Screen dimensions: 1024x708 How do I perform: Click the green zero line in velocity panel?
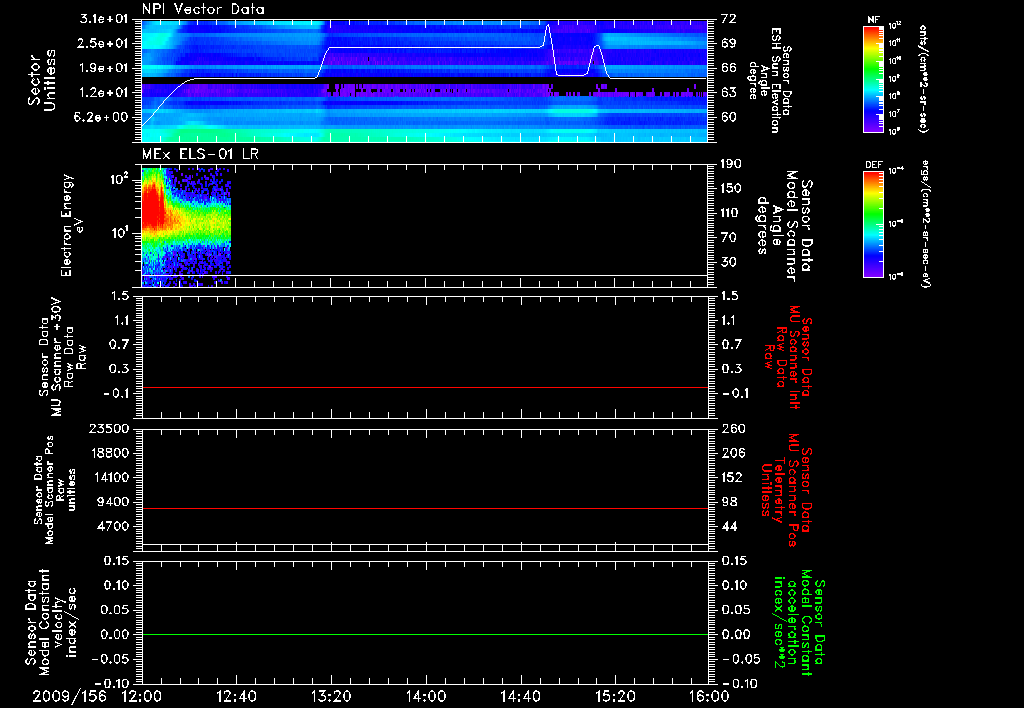pyautogui.click(x=425, y=634)
